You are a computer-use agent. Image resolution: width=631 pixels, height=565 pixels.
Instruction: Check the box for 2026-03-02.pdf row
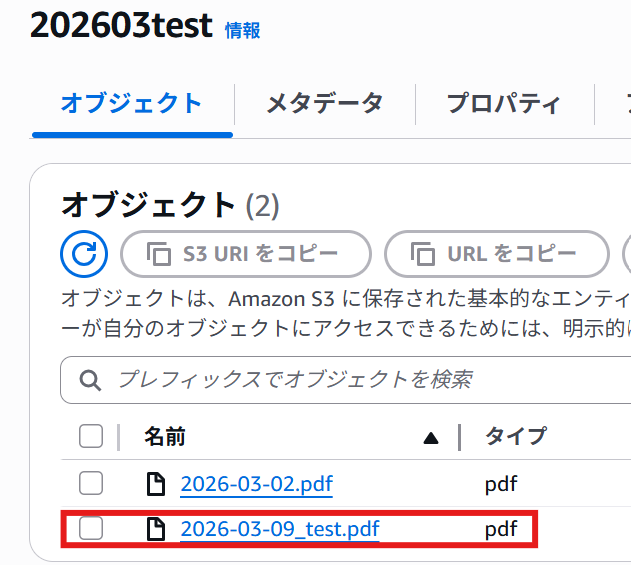[91, 483]
